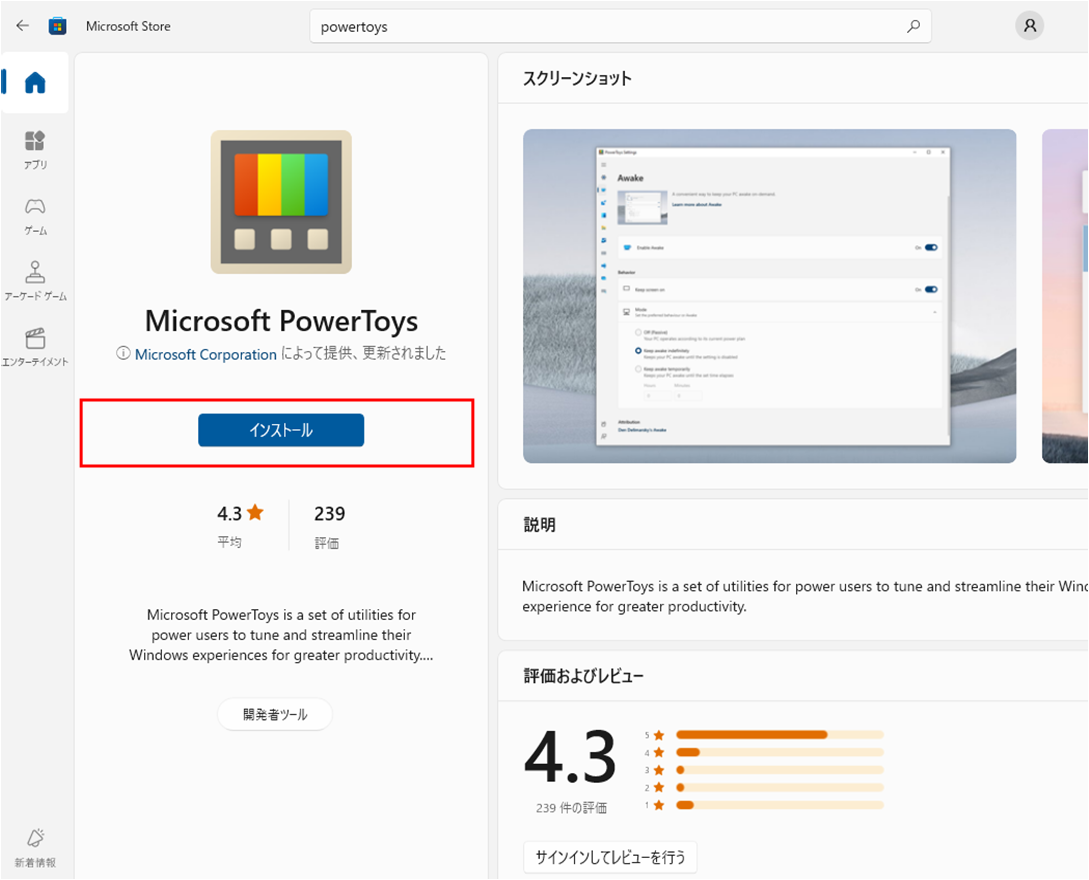
Task: Click the search magnifier icon
Action: (913, 26)
